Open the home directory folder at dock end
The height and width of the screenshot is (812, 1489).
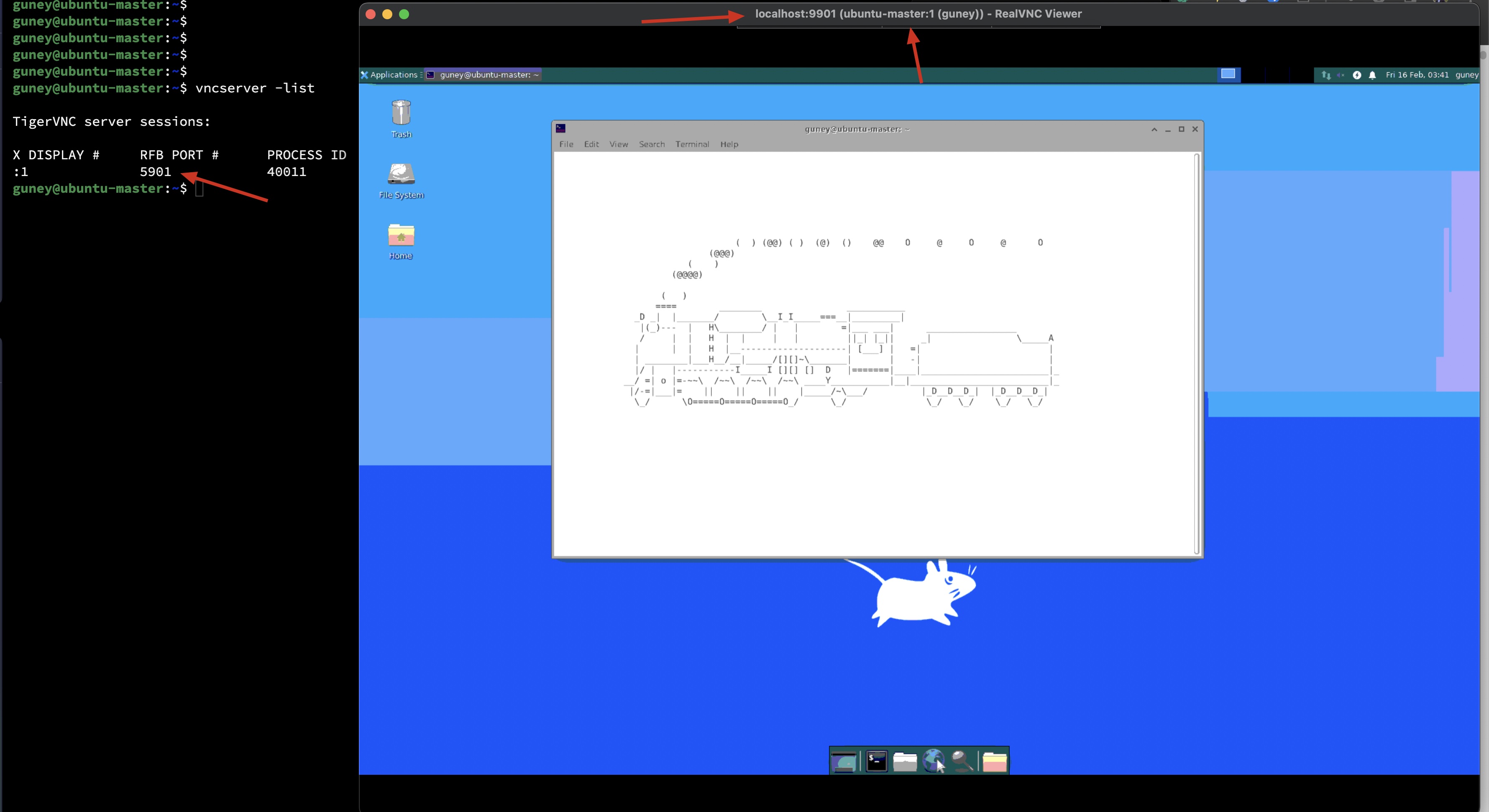[994, 761]
